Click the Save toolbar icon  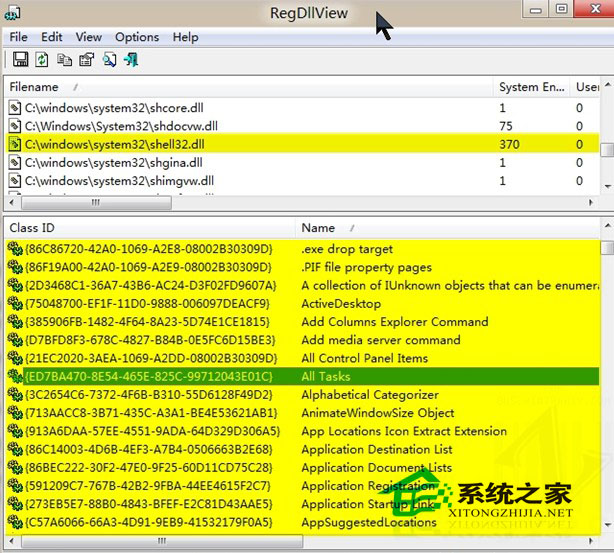coord(20,60)
